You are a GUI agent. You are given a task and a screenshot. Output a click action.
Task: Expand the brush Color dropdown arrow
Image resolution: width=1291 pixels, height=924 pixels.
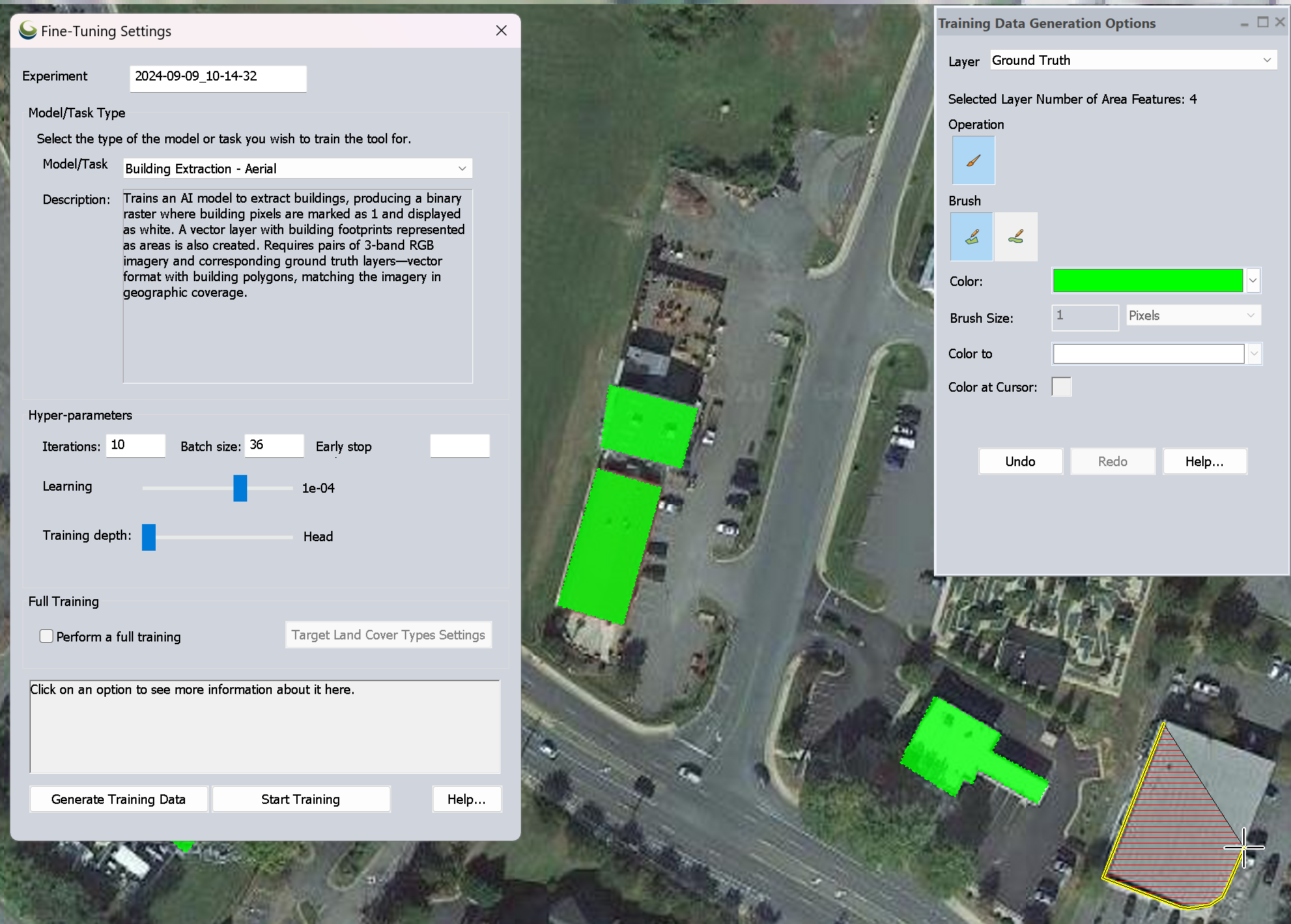coord(1253,280)
